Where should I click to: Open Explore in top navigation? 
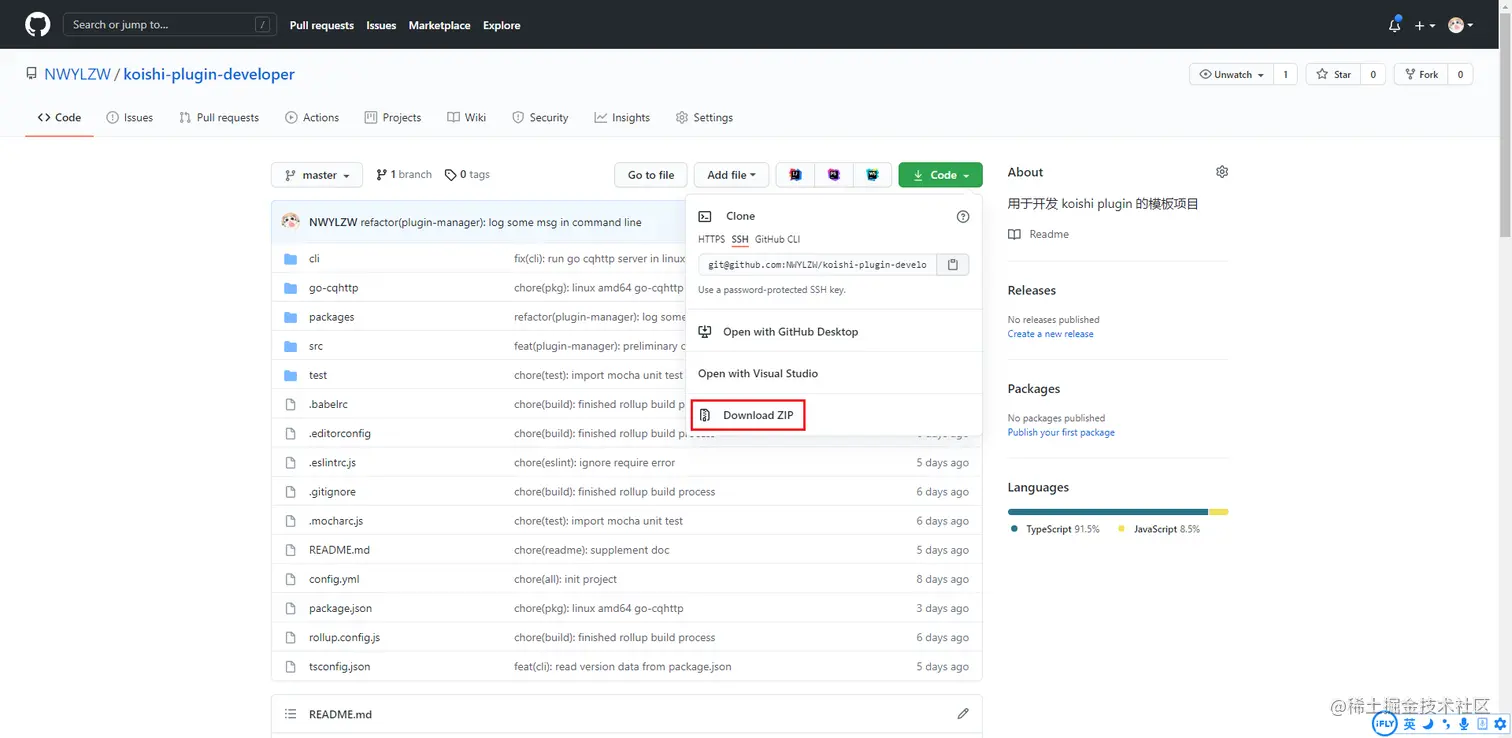point(501,26)
